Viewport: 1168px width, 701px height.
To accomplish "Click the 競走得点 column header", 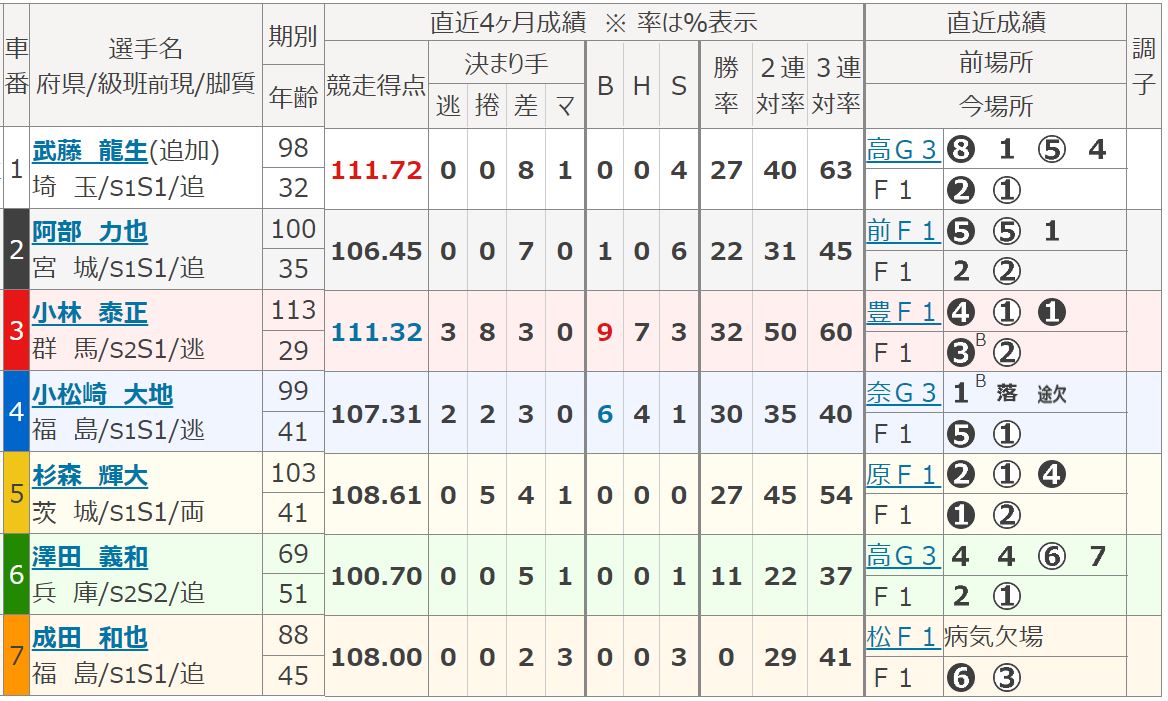I will (x=376, y=85).
